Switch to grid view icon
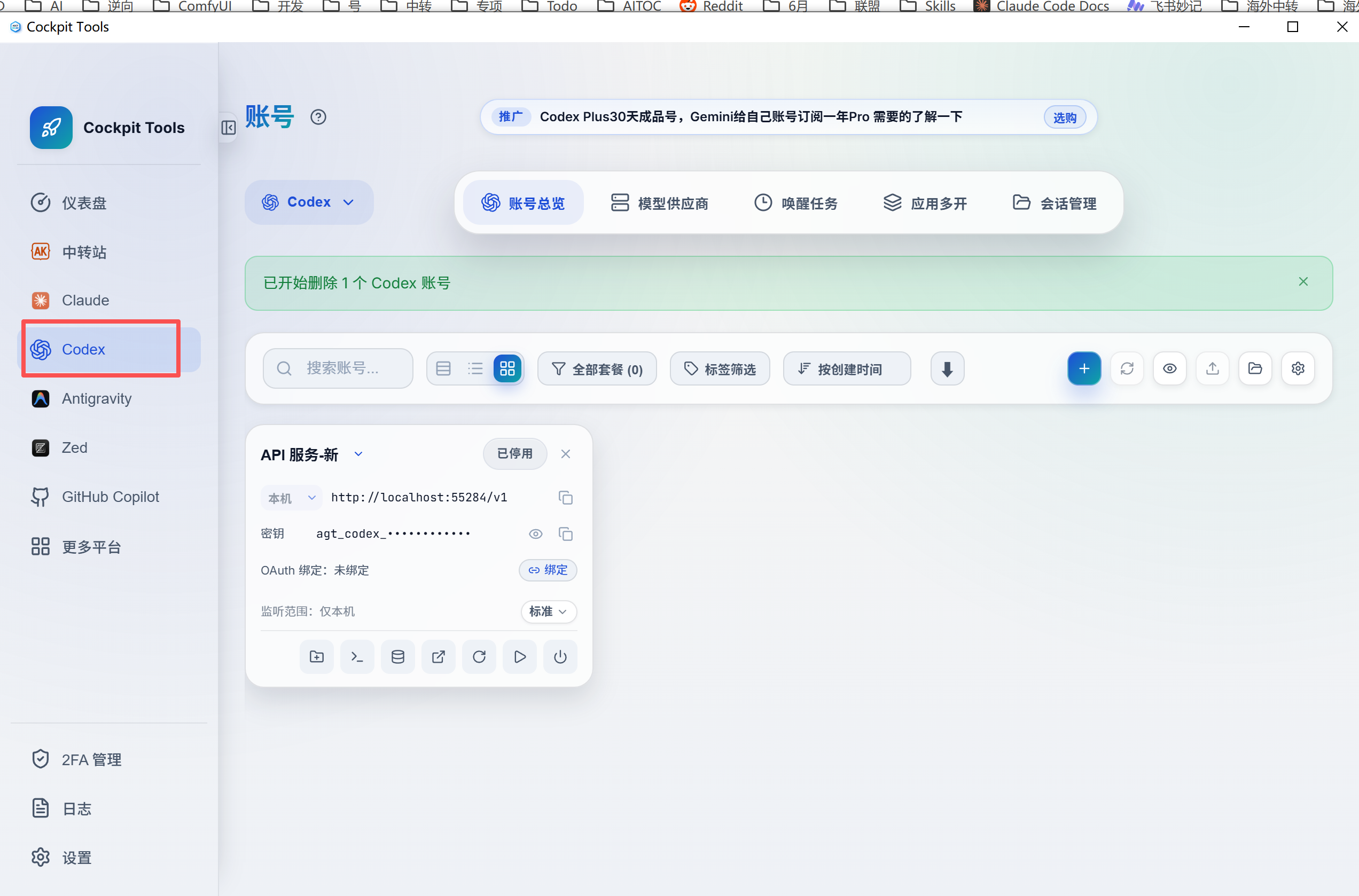This screenshot has width=1359, height=896. 507,368
